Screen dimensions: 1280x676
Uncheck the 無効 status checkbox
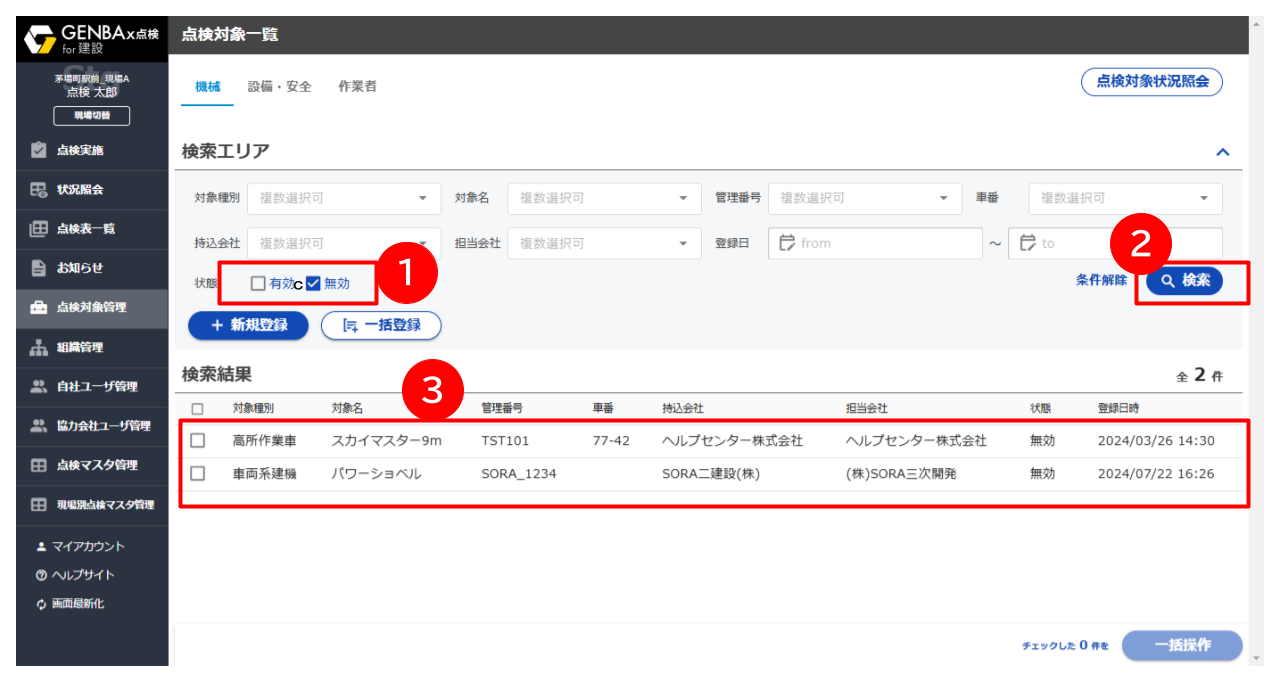click(x=313, y=283)
